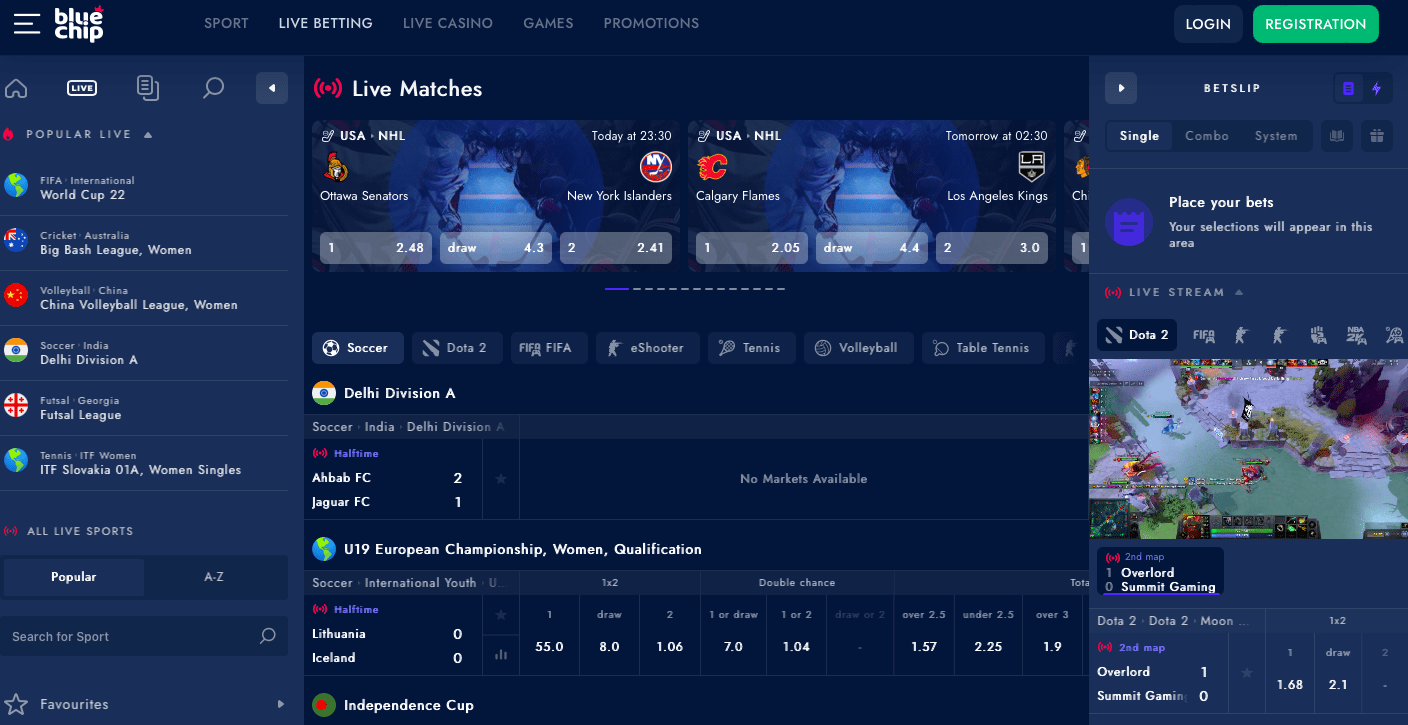Image resolution: width=1408 pixels, height=725 pixels.
Task: Enable quick bet lightning icon
Action: coord(1377,89)
